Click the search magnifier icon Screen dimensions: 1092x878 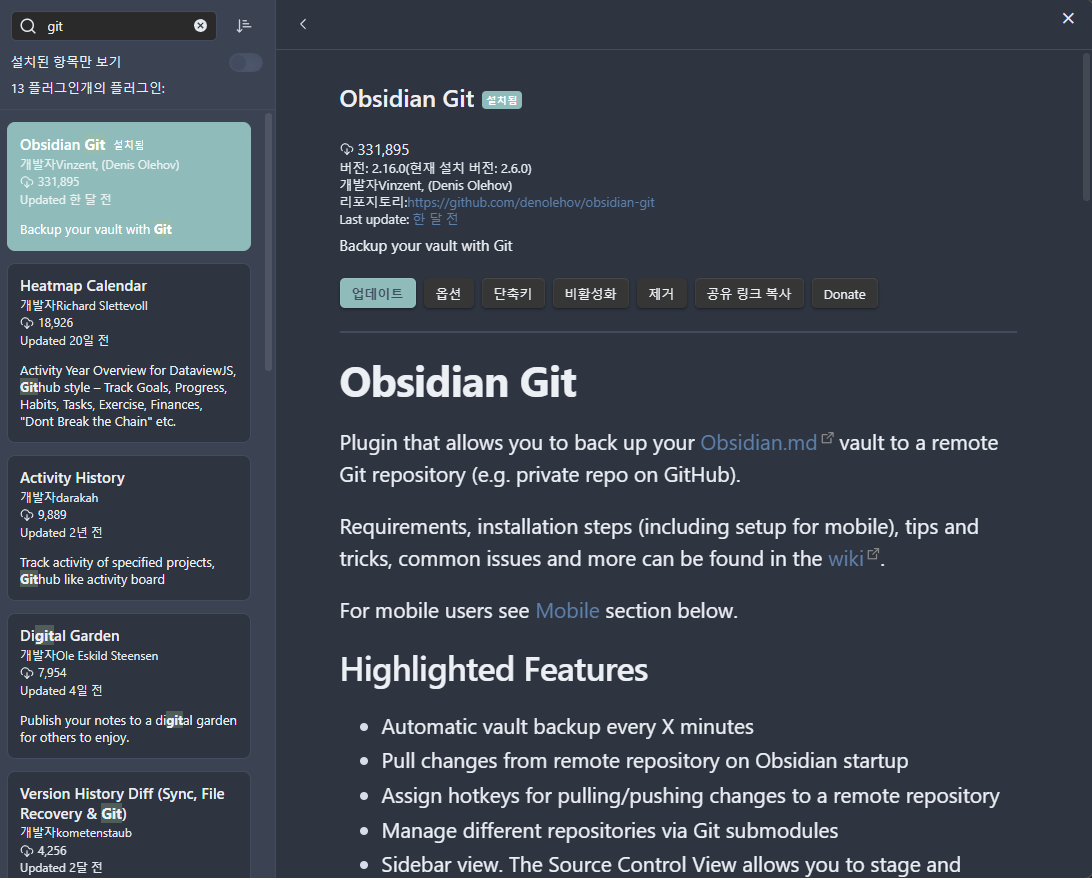28,26
